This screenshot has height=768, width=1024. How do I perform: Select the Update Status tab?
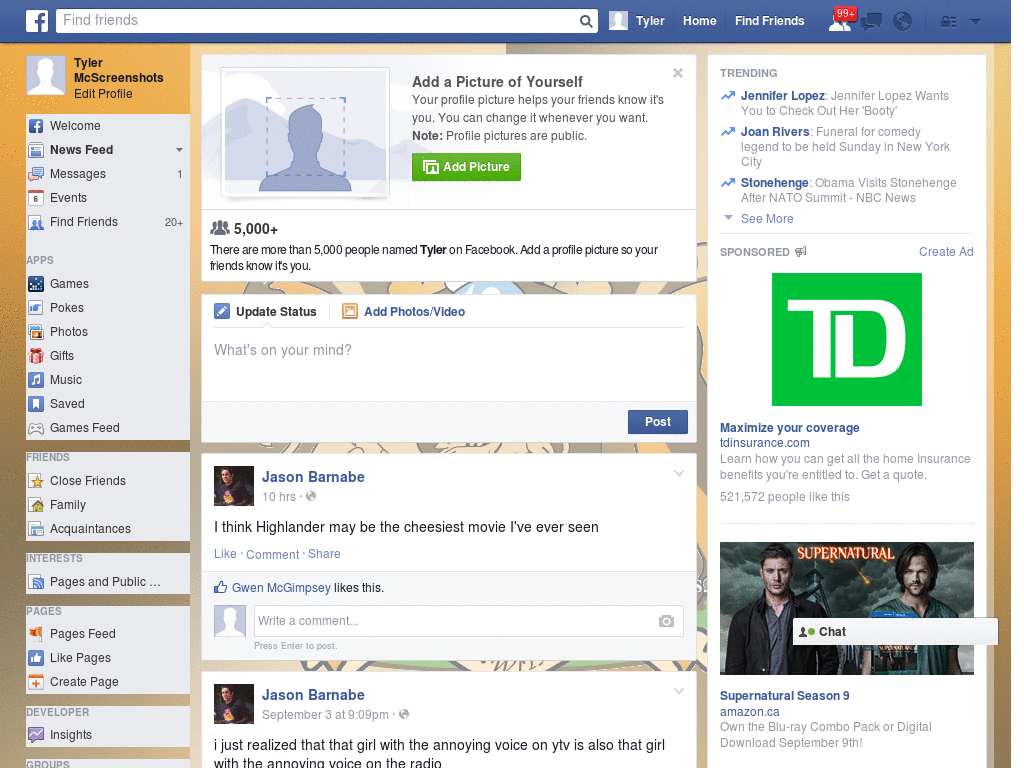[x=265, y=312]
